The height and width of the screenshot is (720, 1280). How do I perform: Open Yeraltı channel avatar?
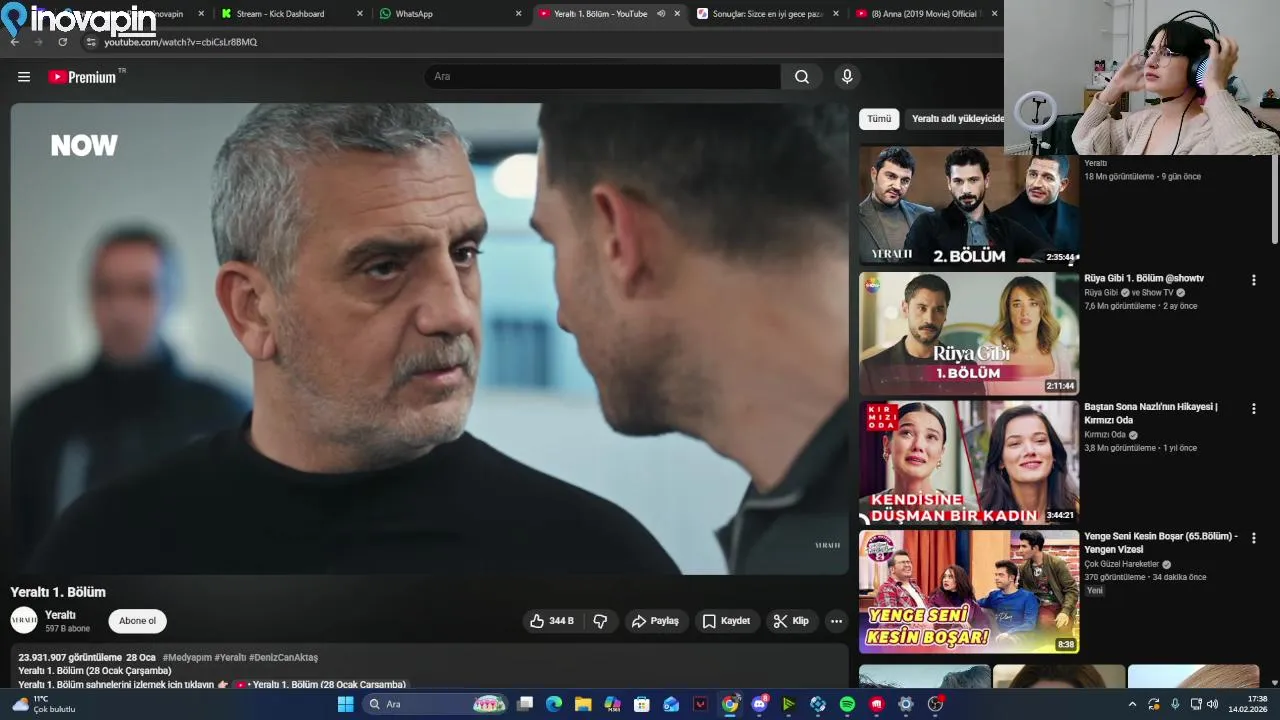point(24,621)
